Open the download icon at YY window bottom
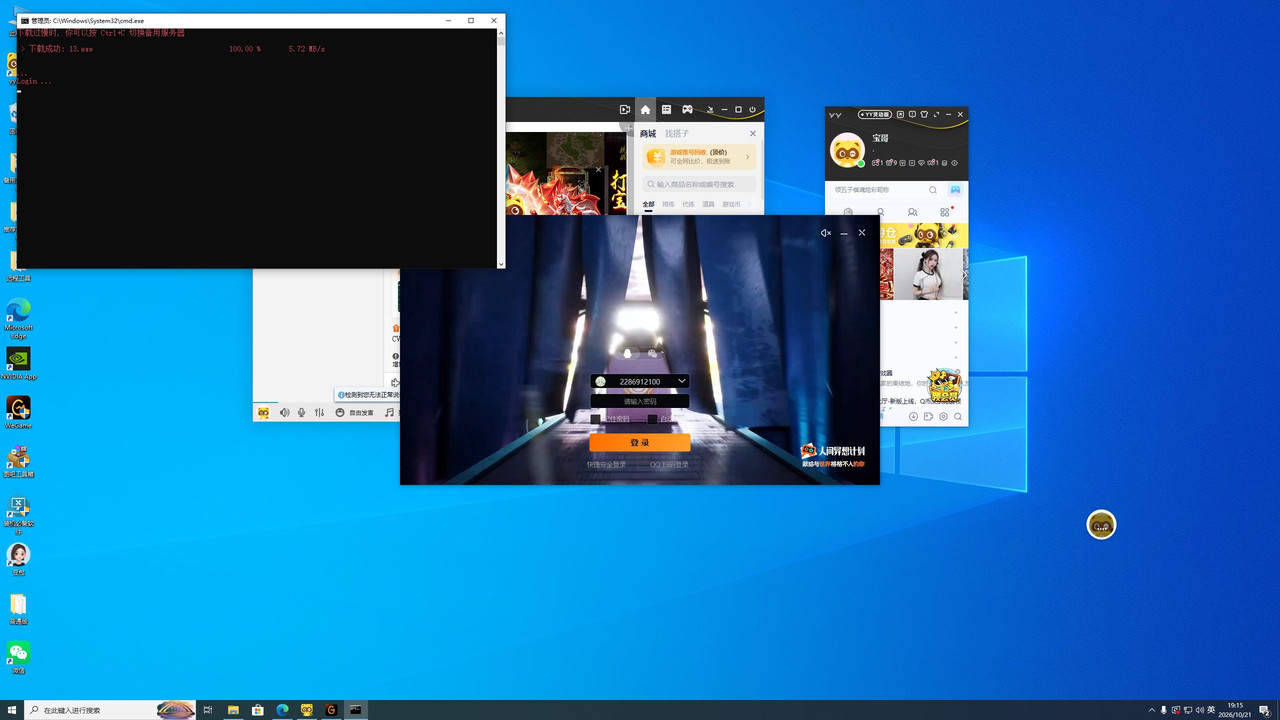Image resolution: width=1280 pixels, height=720 pixels. (x=913, y=416)
